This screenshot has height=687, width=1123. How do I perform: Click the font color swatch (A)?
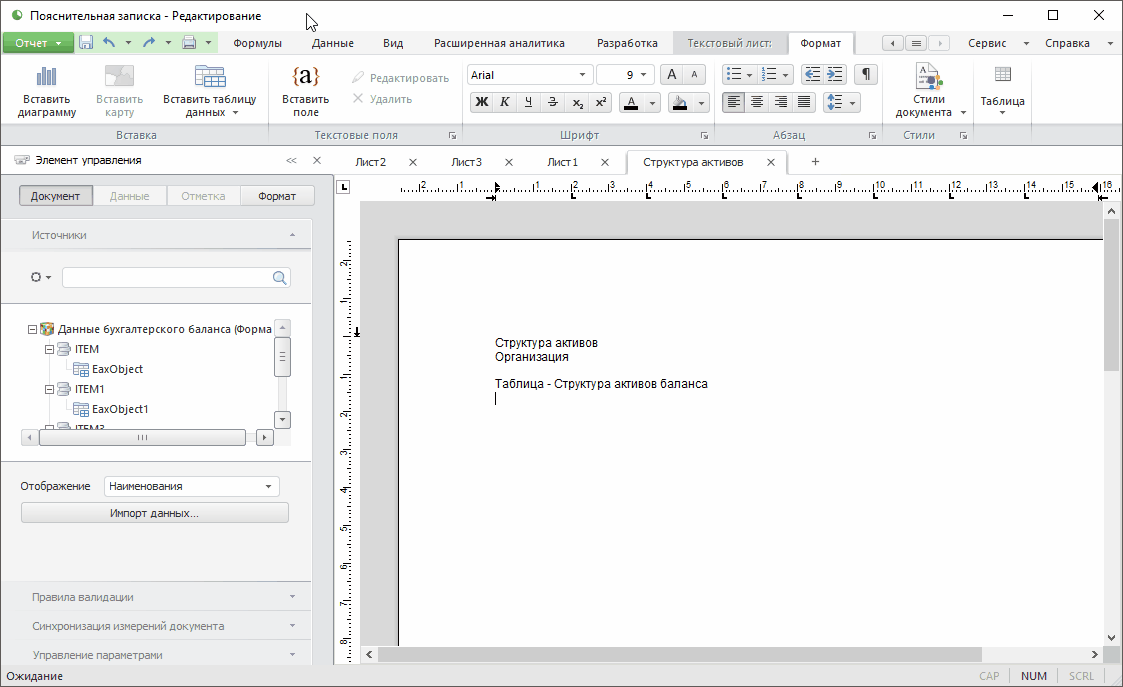630,102
